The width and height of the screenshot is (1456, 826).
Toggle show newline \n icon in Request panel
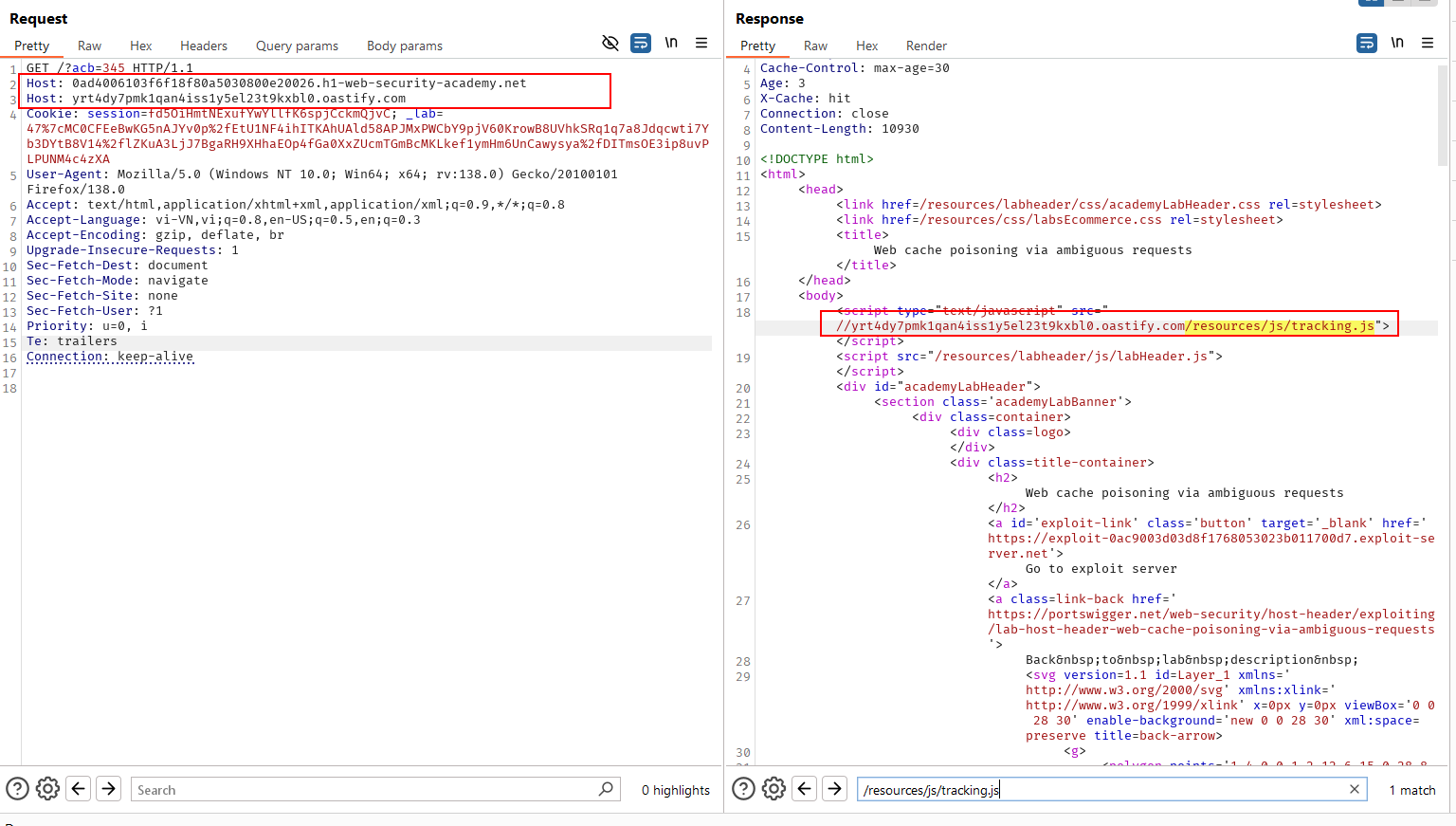click(671, 43)
